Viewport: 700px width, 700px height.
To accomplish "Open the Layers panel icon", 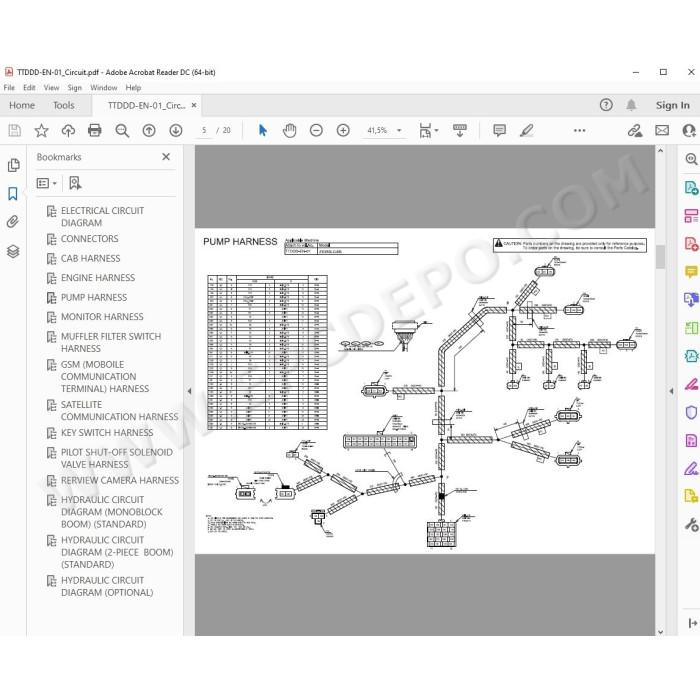I will (x=13, y=251).
